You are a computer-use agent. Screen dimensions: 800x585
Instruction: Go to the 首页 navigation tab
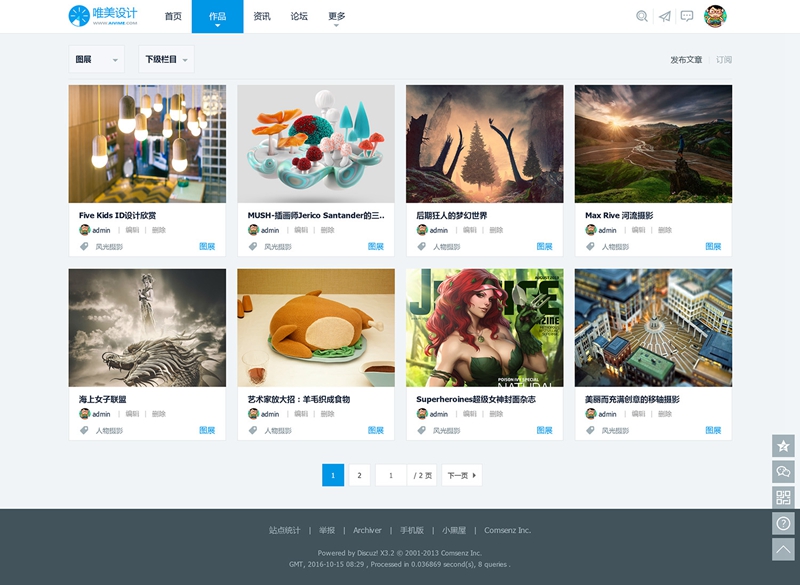coord(173,17)
